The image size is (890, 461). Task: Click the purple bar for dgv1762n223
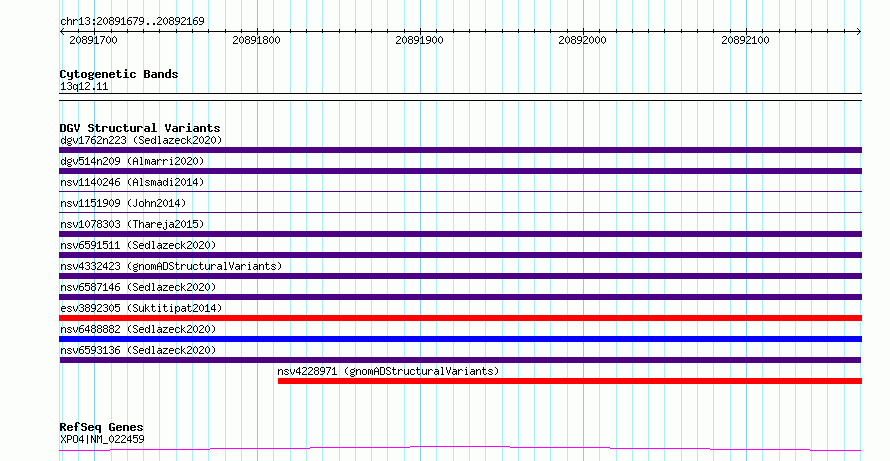coord(460,150)
